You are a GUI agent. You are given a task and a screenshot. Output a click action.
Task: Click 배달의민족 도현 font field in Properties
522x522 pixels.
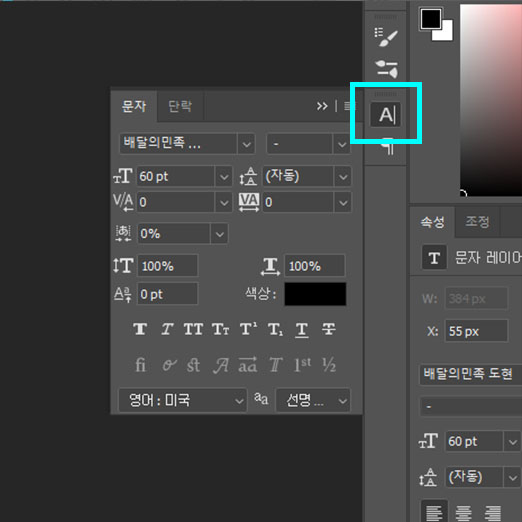470,374
